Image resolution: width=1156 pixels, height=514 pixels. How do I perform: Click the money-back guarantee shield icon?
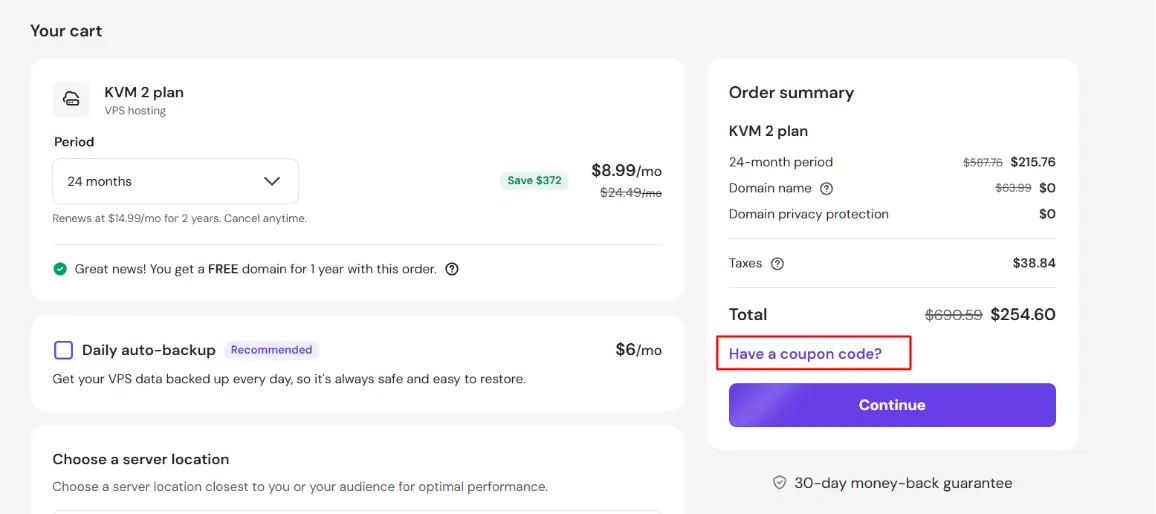(x=779, y=483)
